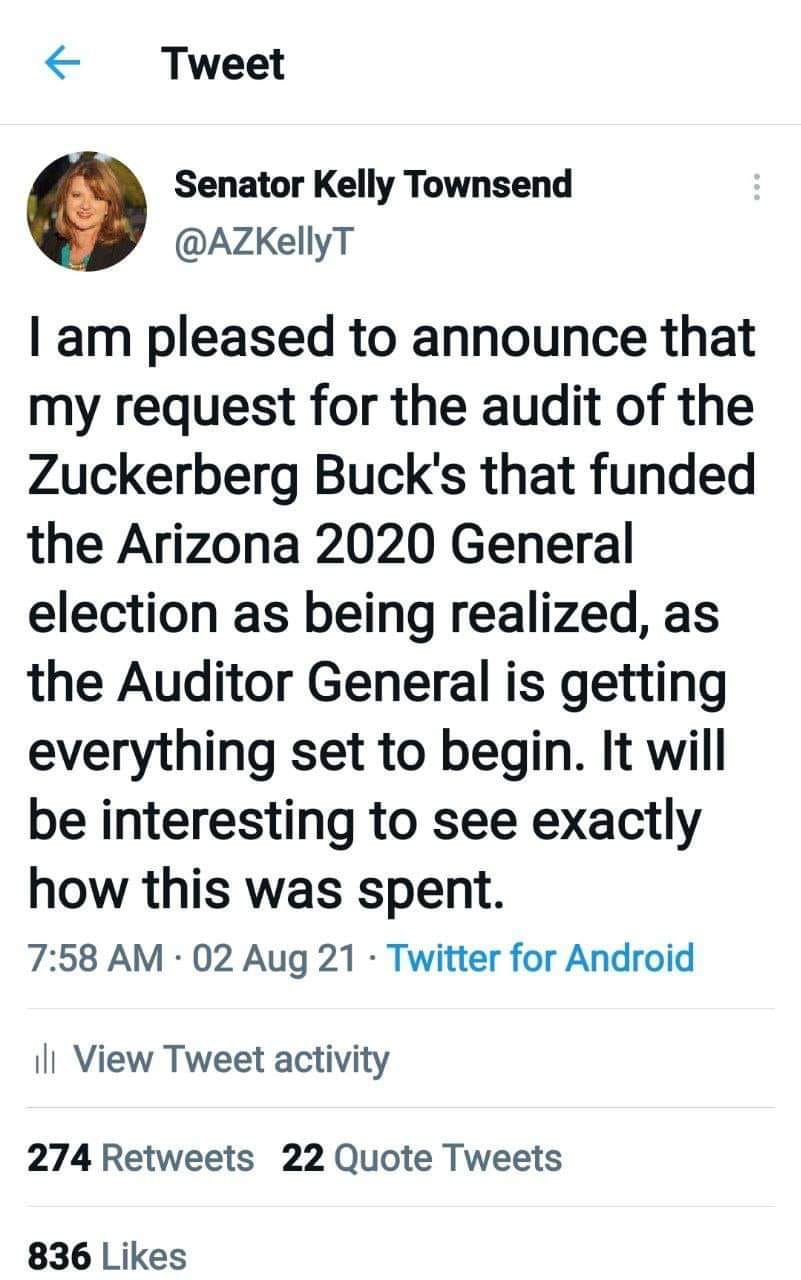Select View Tweet activity
The width and height of the screenshot is (801, 1280).
231,1058
